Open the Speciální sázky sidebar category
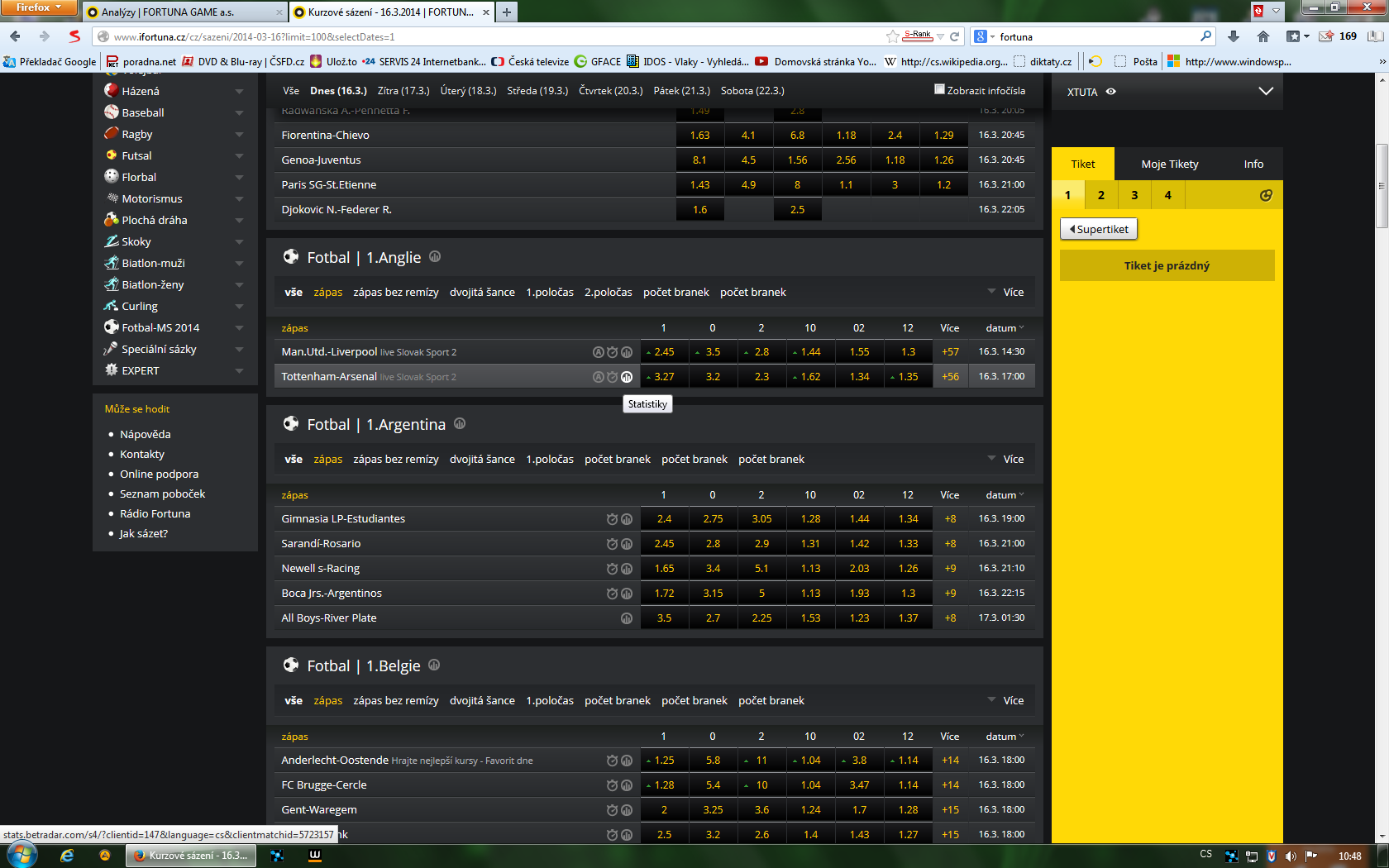This screenshot has width=1389, height=868. [159, 349]
